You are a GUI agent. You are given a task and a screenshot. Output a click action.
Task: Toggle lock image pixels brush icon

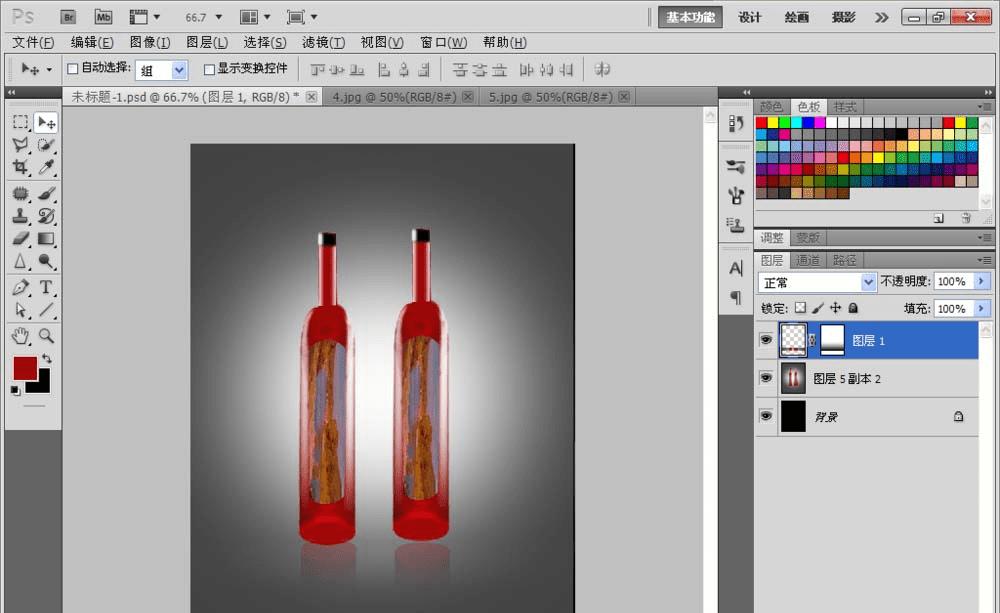[818, 308]
